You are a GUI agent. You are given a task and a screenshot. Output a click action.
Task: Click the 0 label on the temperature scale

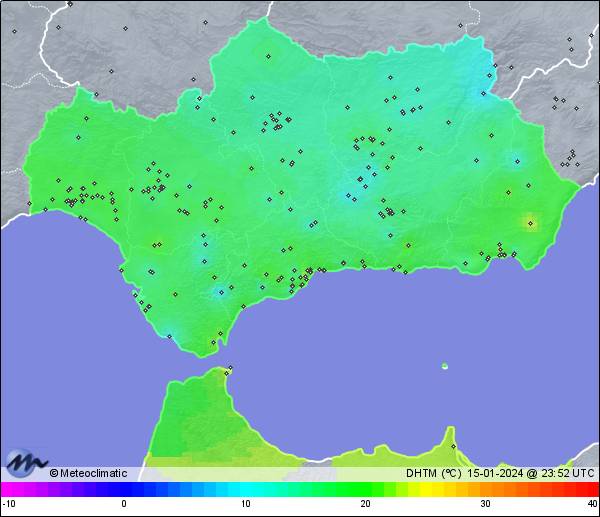(x=124, y=504)
